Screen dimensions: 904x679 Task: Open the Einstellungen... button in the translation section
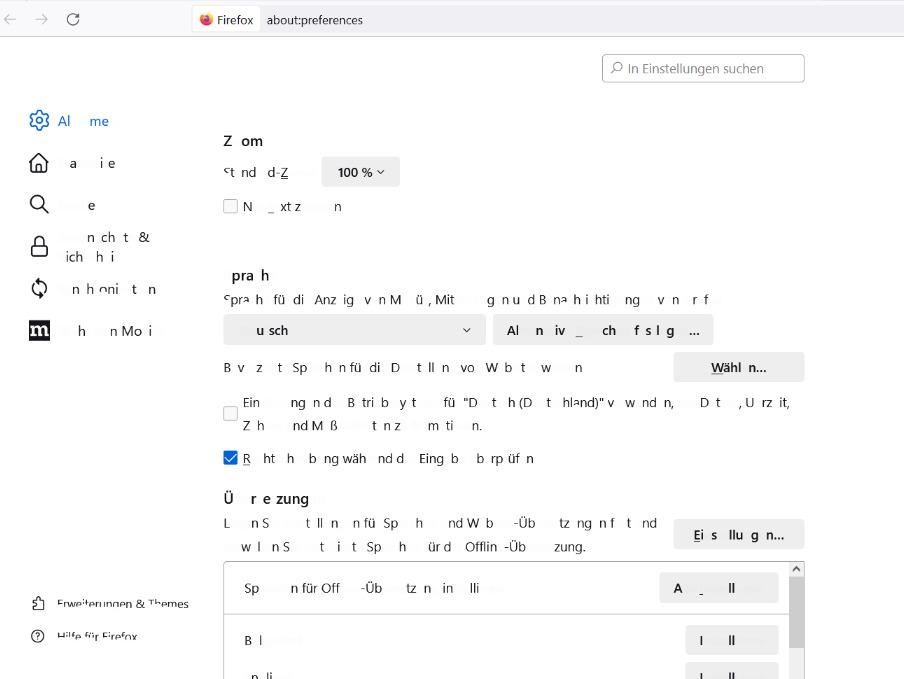(739, 535)
